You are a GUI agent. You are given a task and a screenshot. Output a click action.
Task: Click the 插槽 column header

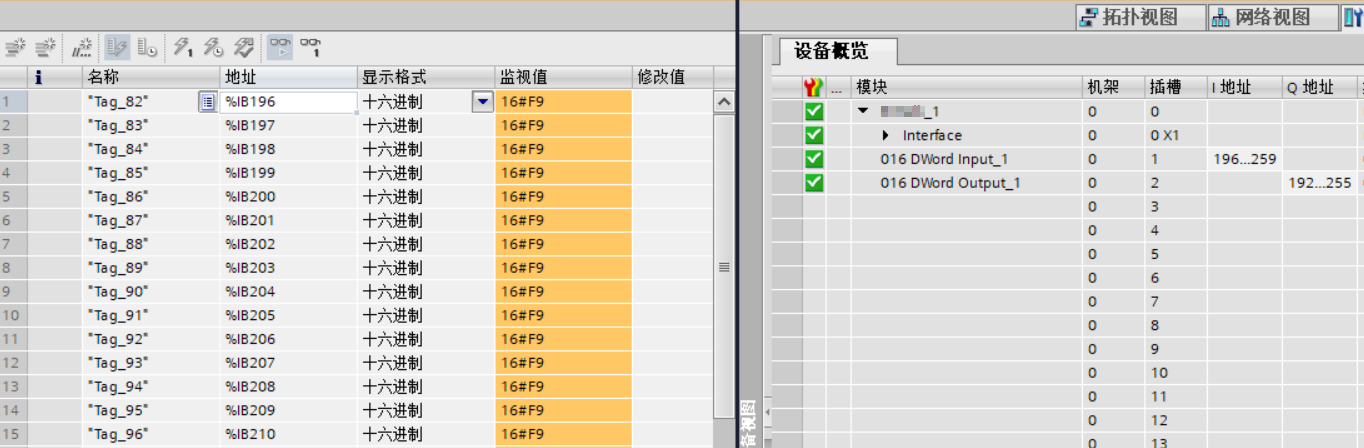(1175, 87)
